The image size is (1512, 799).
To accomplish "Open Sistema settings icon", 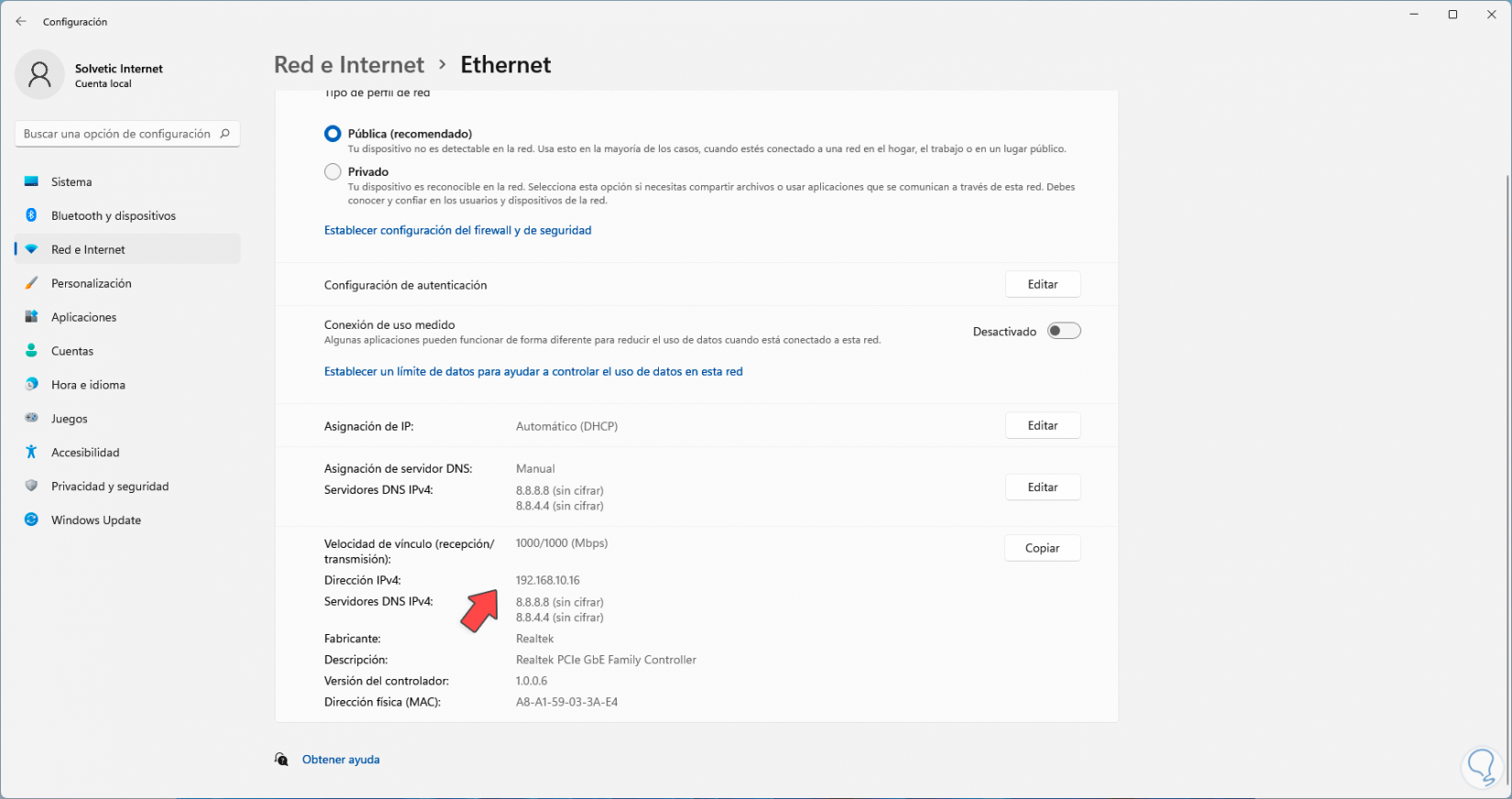I will [x=31, y=181].
